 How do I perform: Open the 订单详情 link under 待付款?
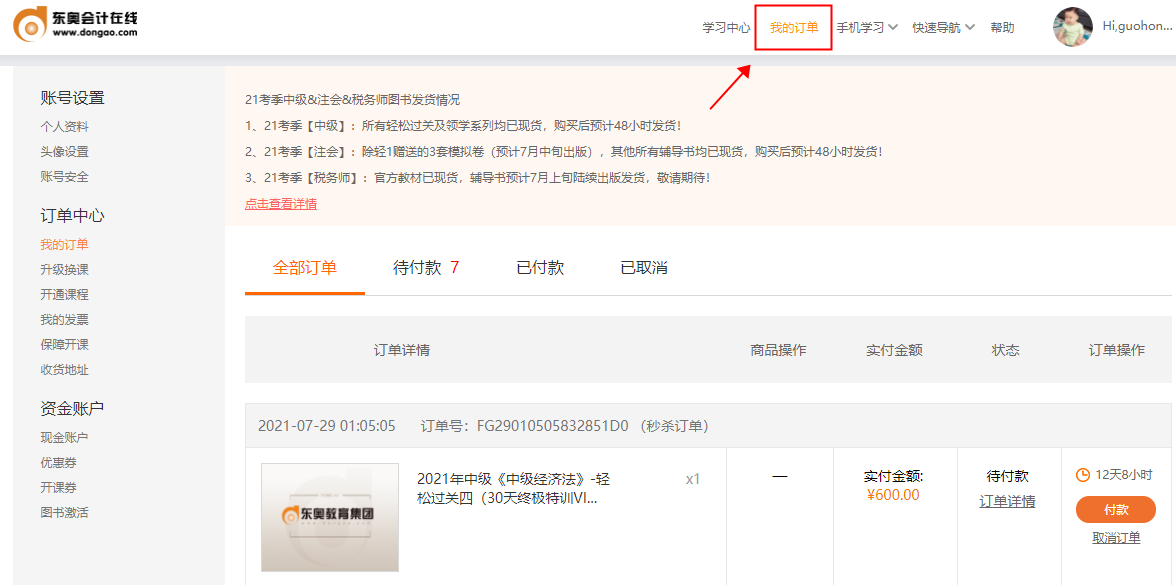coord(1007,502)
